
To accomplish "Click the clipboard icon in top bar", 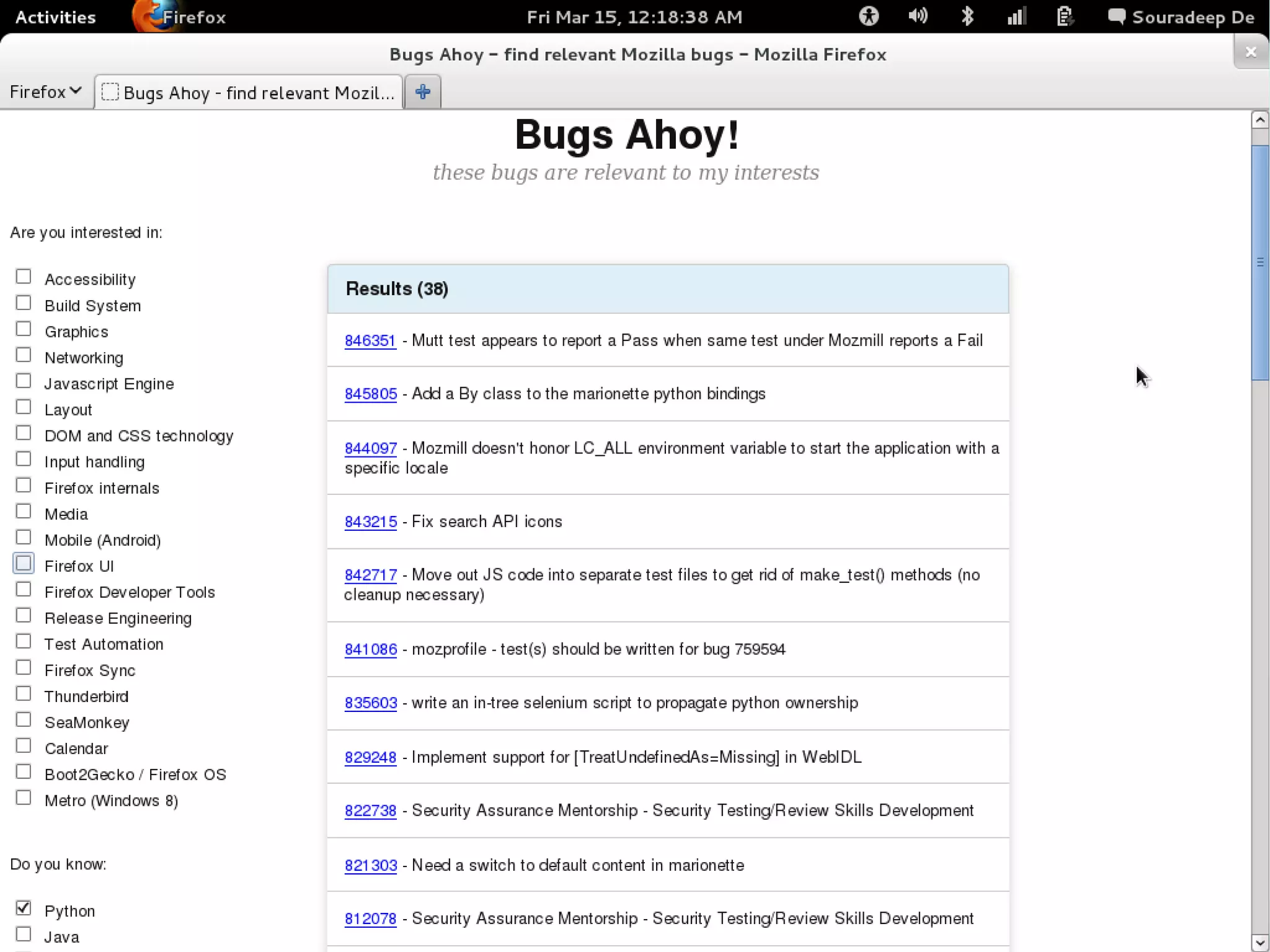I will click(x=1064, y=16).
